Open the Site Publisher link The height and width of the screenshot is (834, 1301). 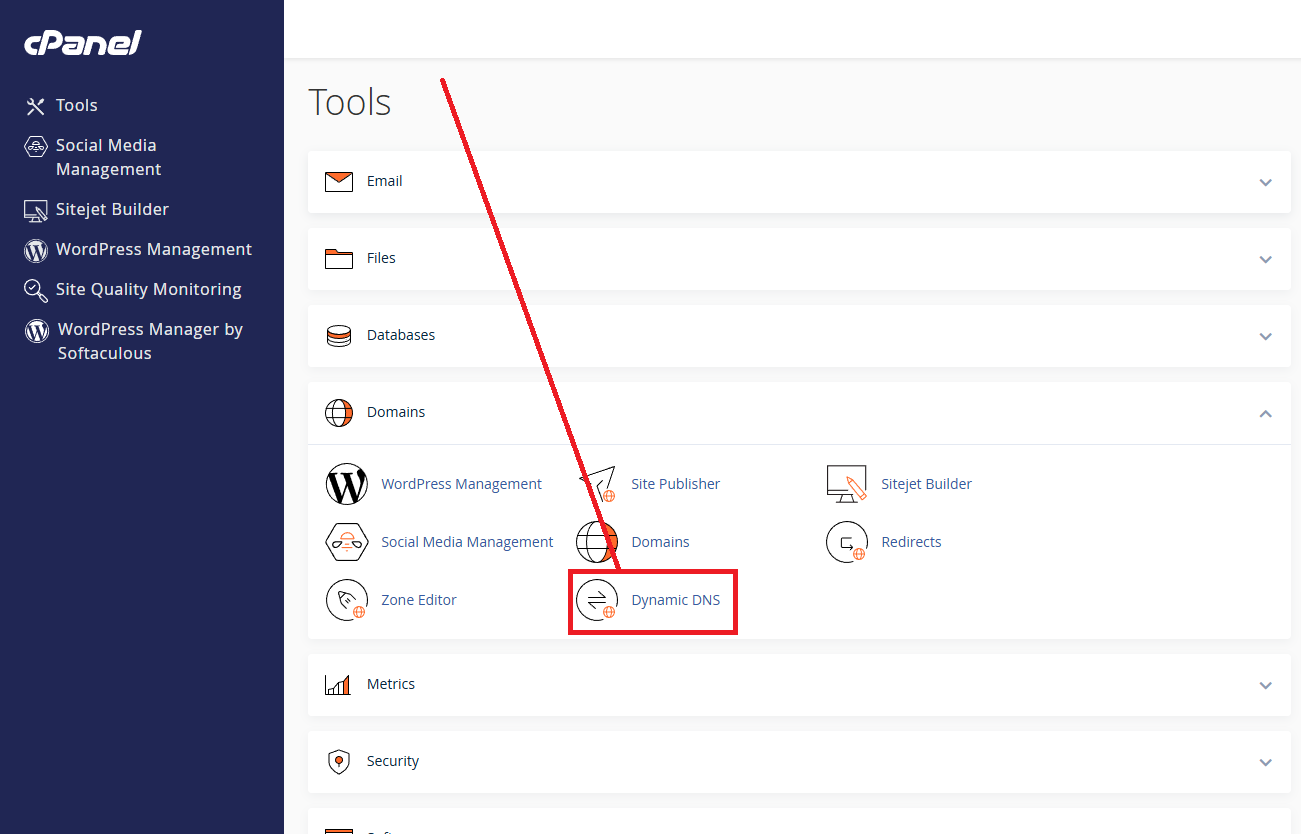[x=675, y=484]
